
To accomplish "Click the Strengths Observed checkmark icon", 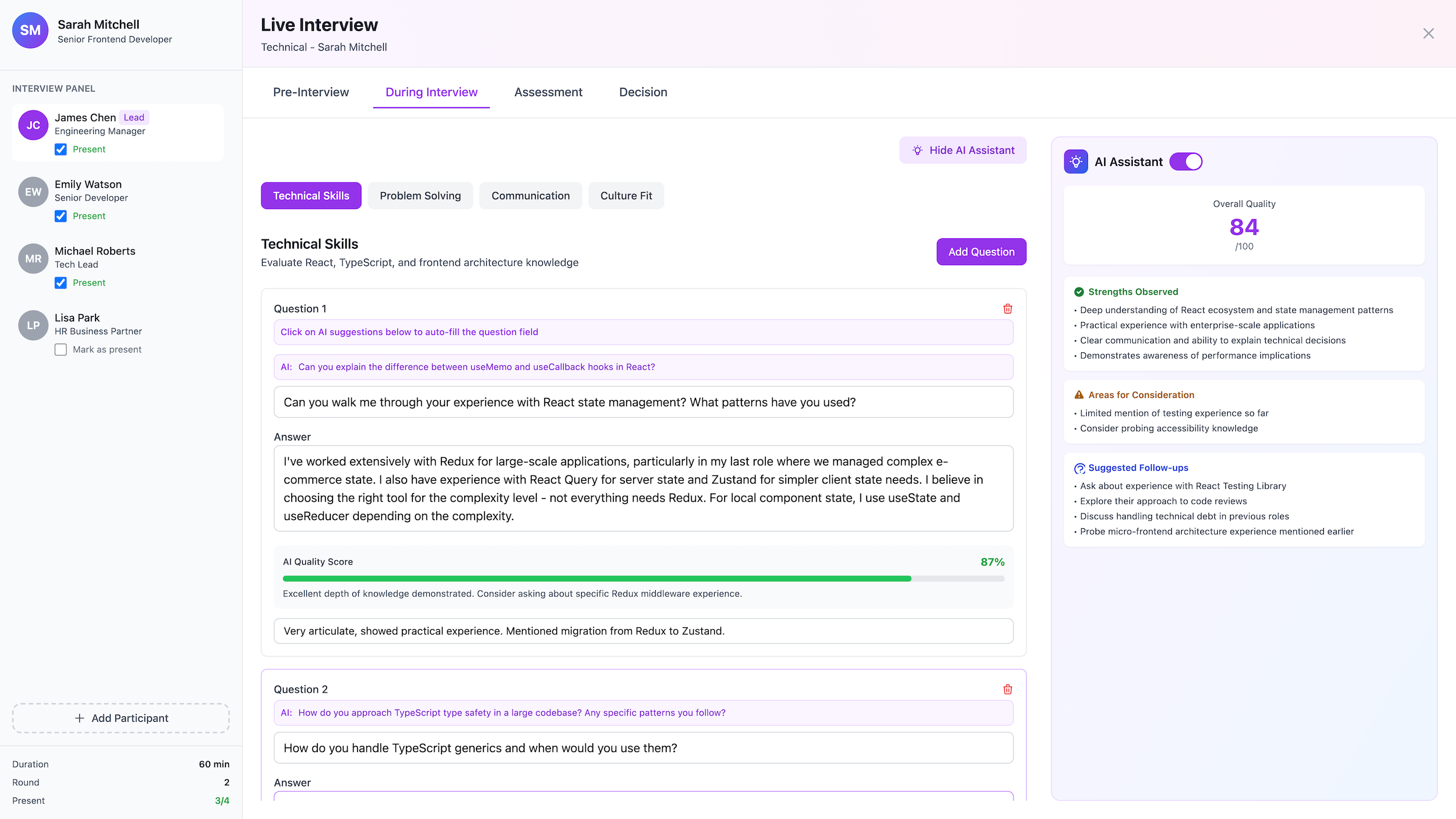I will [1079, 292].
